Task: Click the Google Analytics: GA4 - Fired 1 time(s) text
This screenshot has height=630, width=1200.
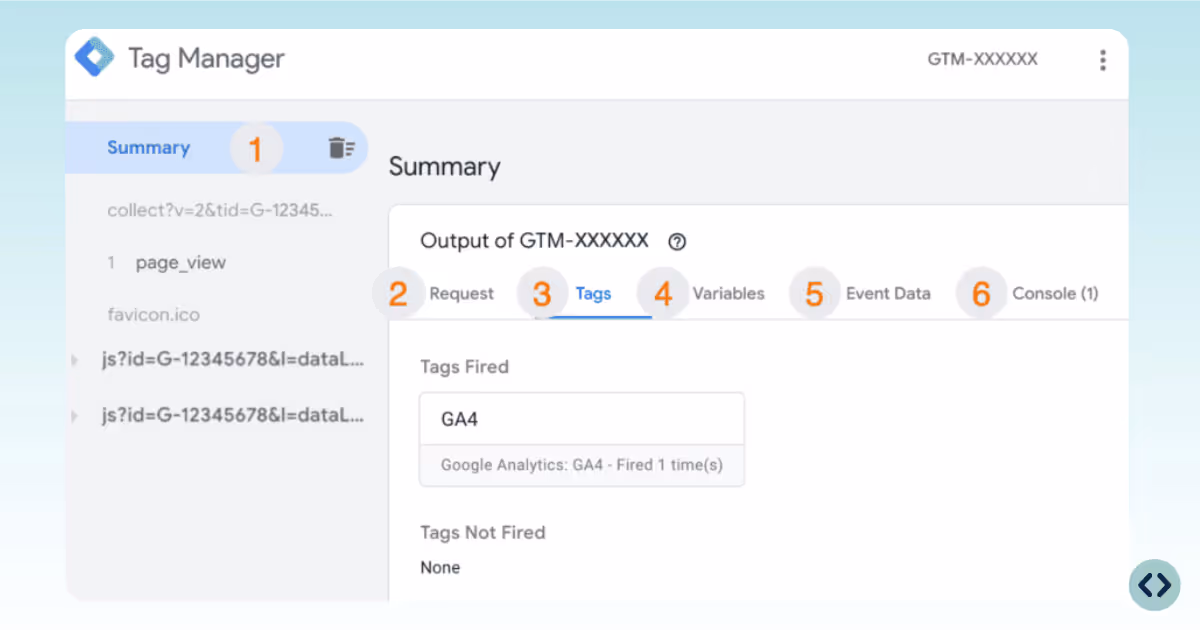Action: 581,465
